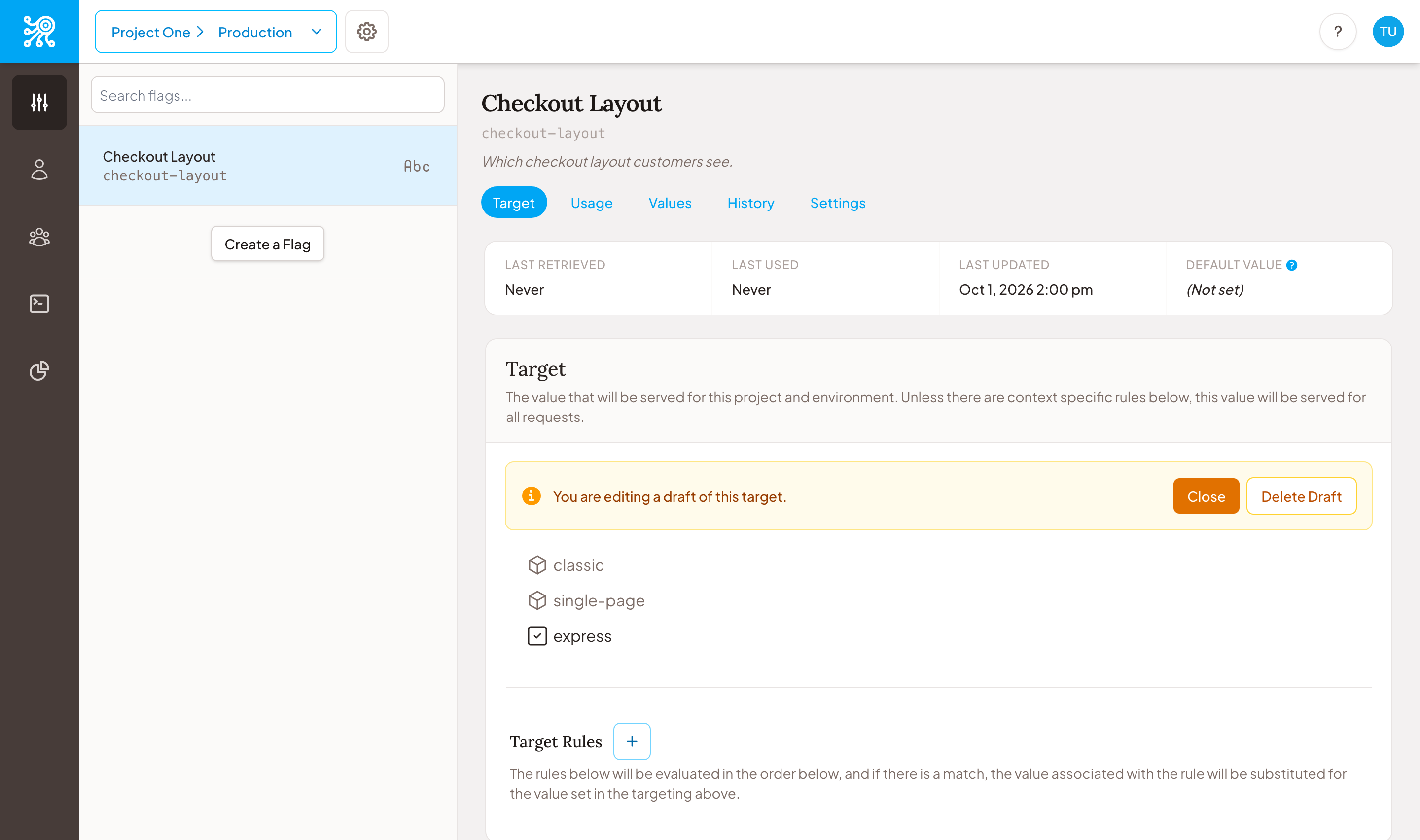Click the checkout-layout key under the title

pyautogui.click(x=543, y=133)
